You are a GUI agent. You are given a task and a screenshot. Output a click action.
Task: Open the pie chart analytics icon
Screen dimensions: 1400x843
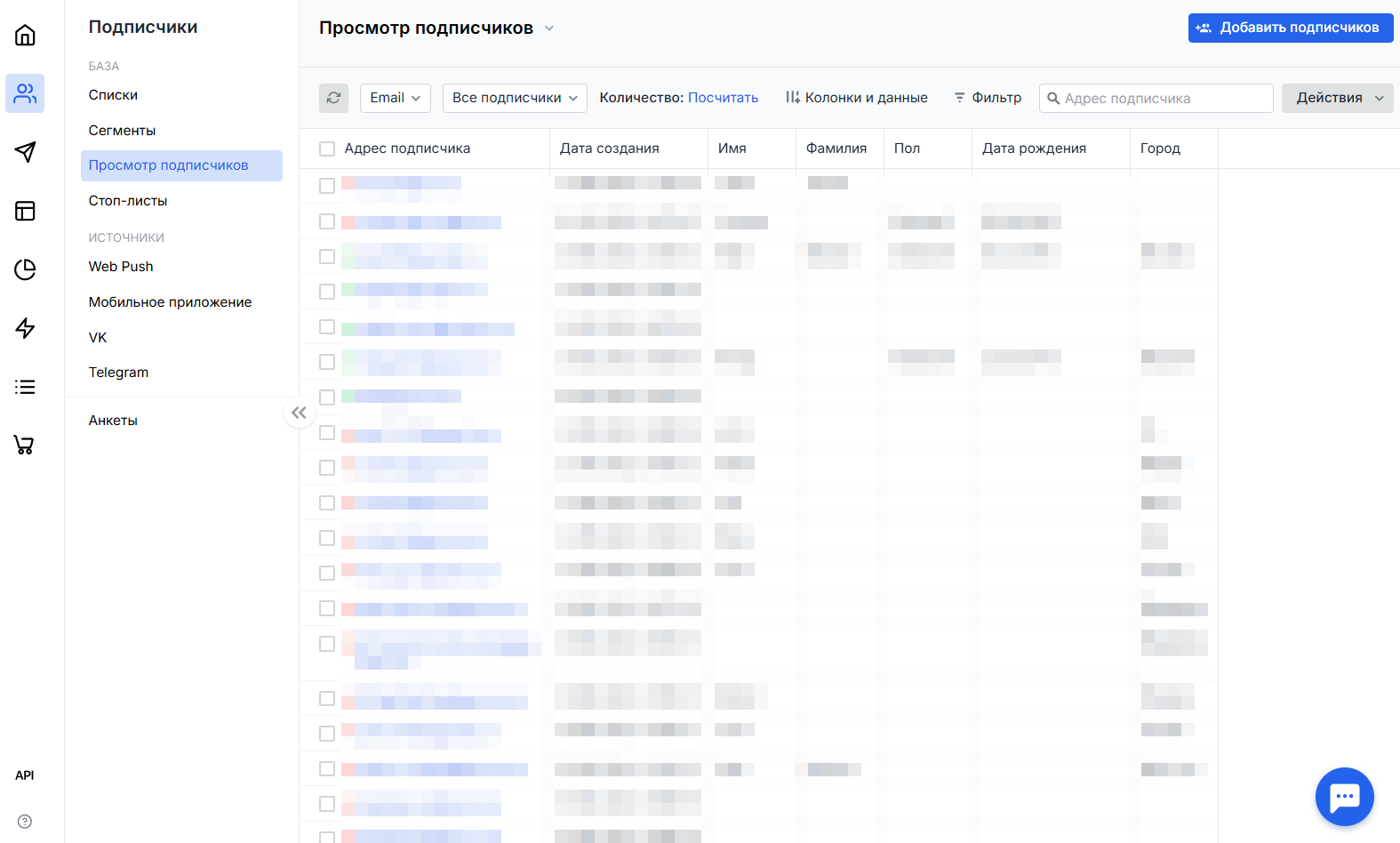[25, 269]
